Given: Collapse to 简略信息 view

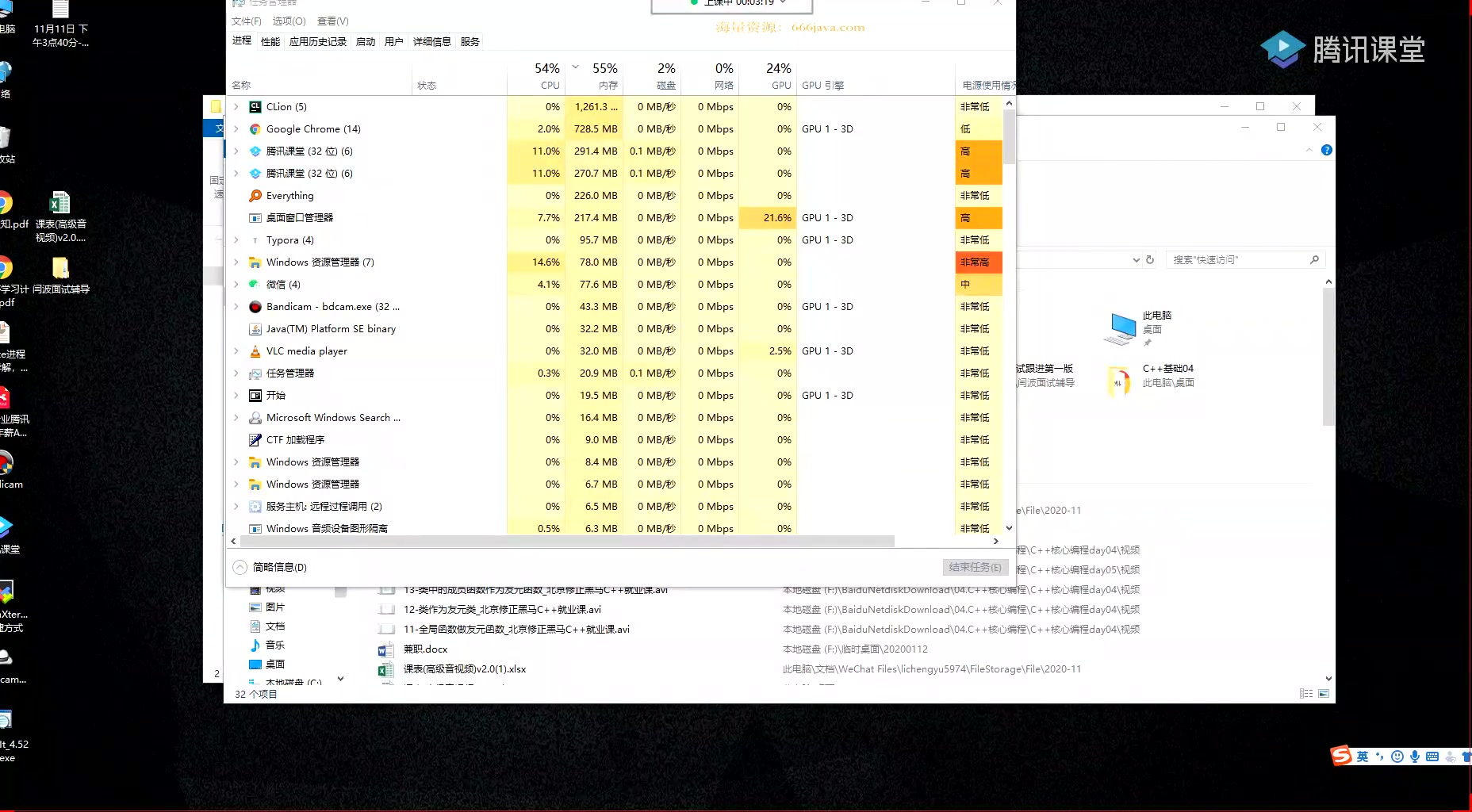Looking at the screenshot, I should pos(270,568).
